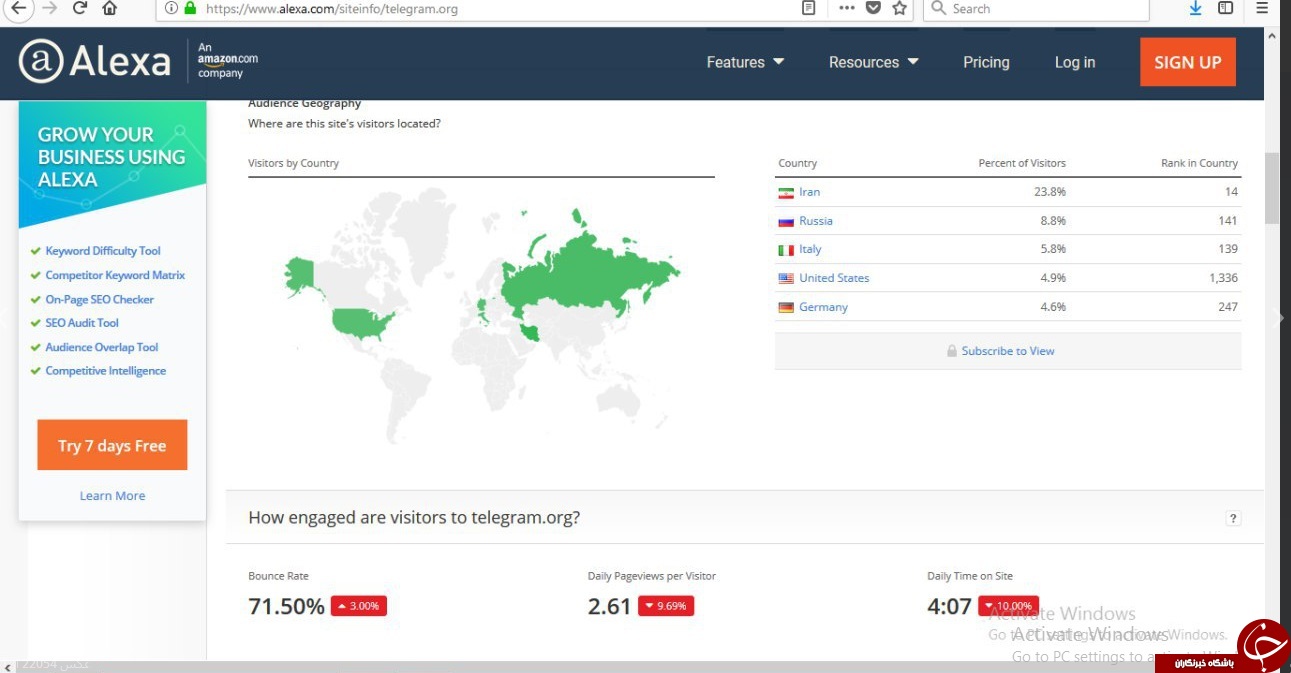Viewport: 1291px width, 673px height.
Task: Click the Russia flag icon
Action: 786,221
